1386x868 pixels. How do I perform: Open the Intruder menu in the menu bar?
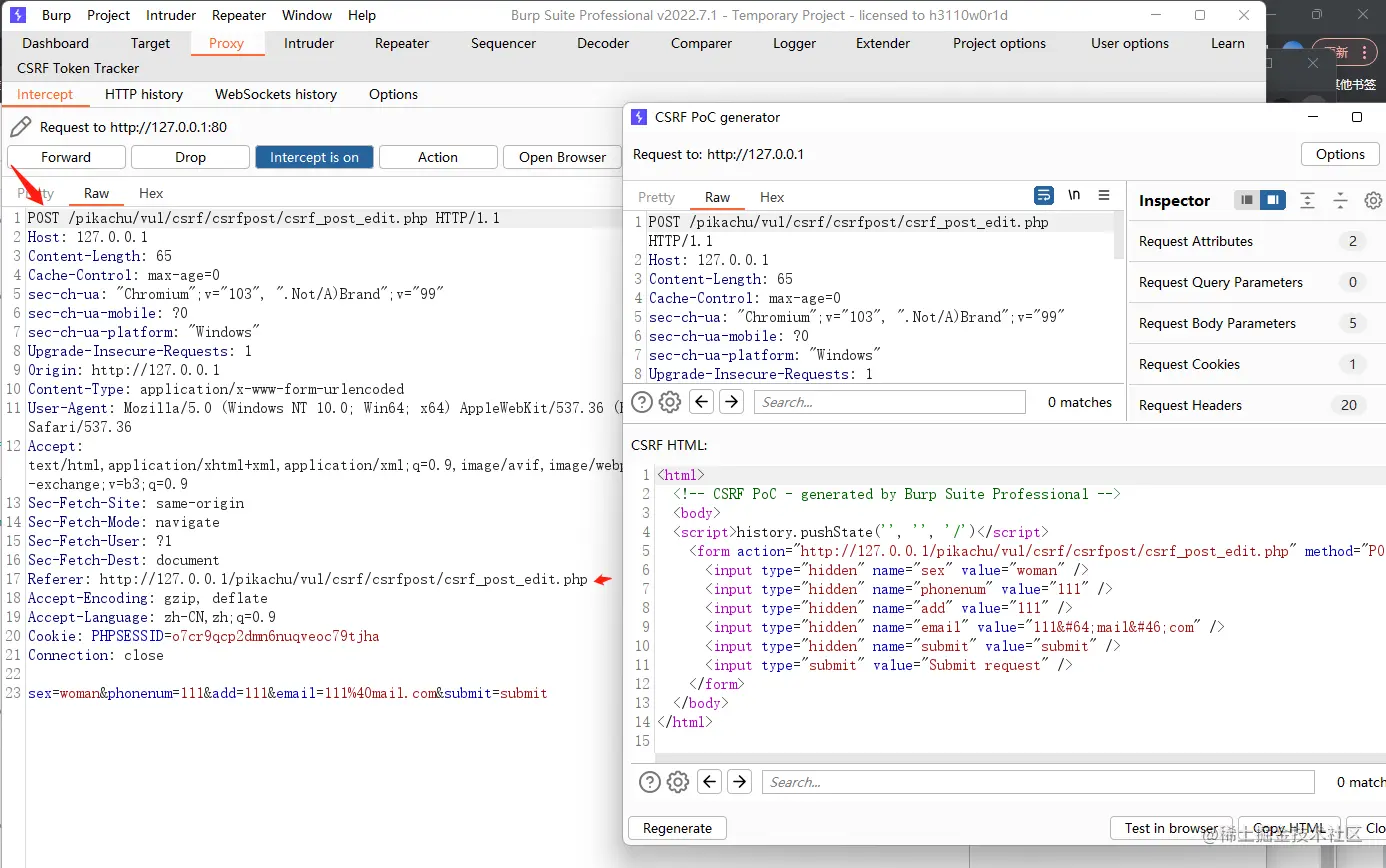tap(171, 15)
